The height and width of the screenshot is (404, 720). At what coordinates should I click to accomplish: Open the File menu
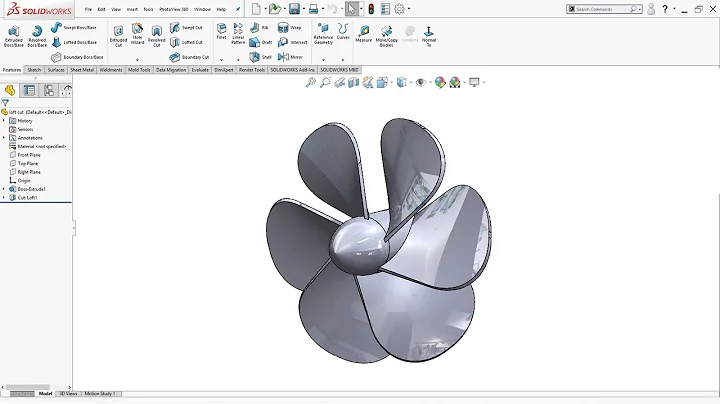tap(88, 9)
